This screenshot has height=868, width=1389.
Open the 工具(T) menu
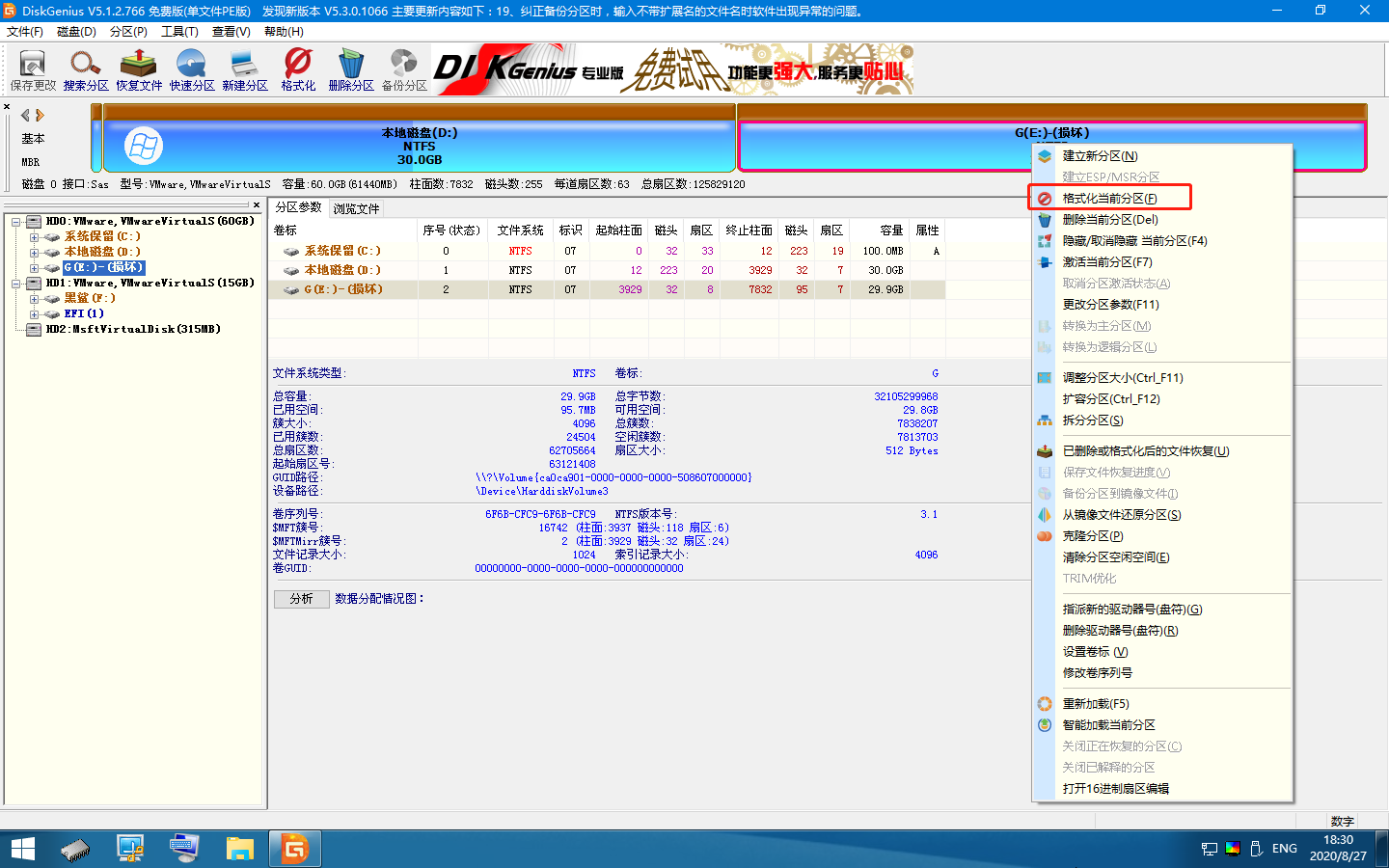[x=179, y=32]
